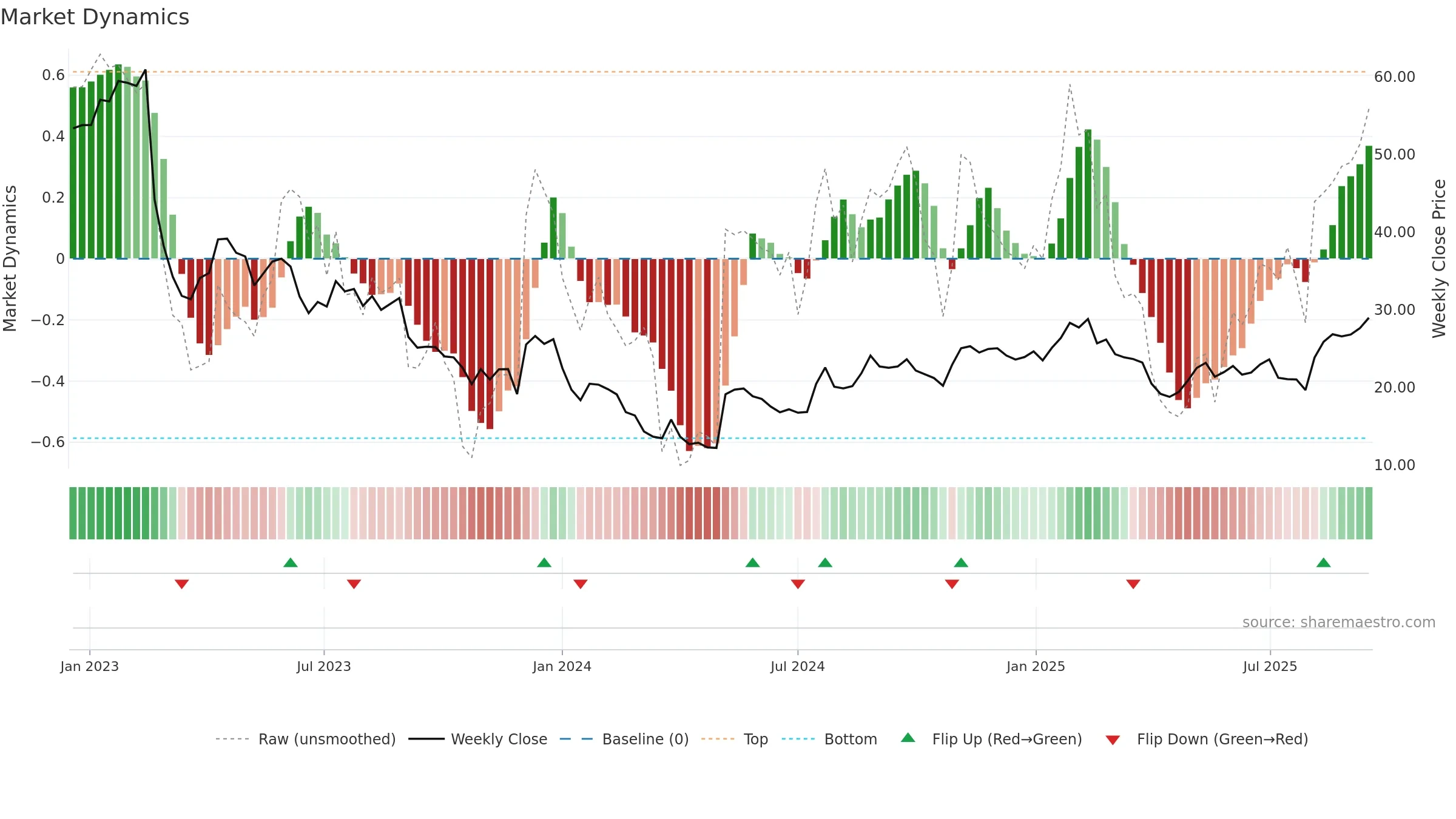Click the Flip Down triangle in March 2025
The width and height of the screenshot is (1456, 819).
click(1133, 584)
